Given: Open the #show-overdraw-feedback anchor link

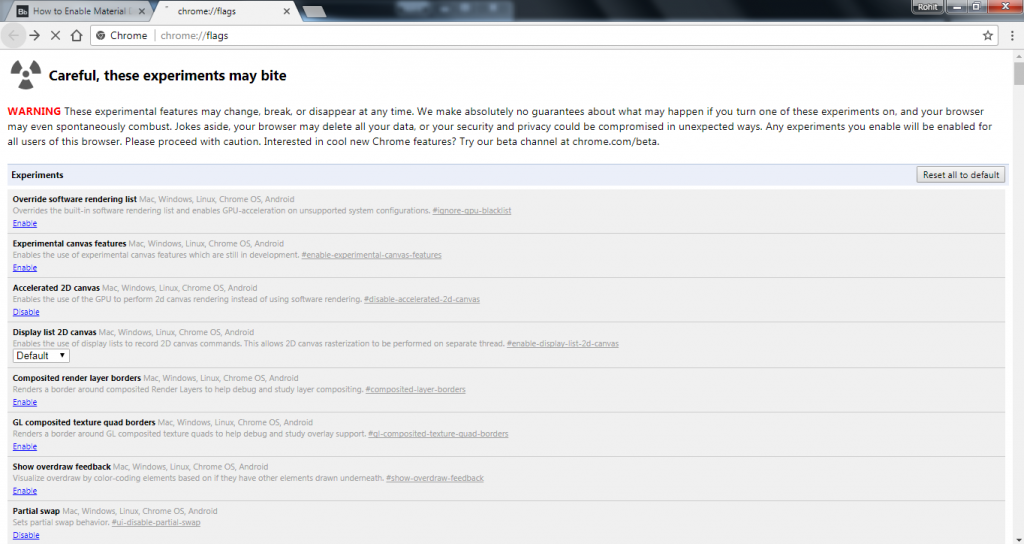Looking at the screenshot, I should tap(435, 478).
